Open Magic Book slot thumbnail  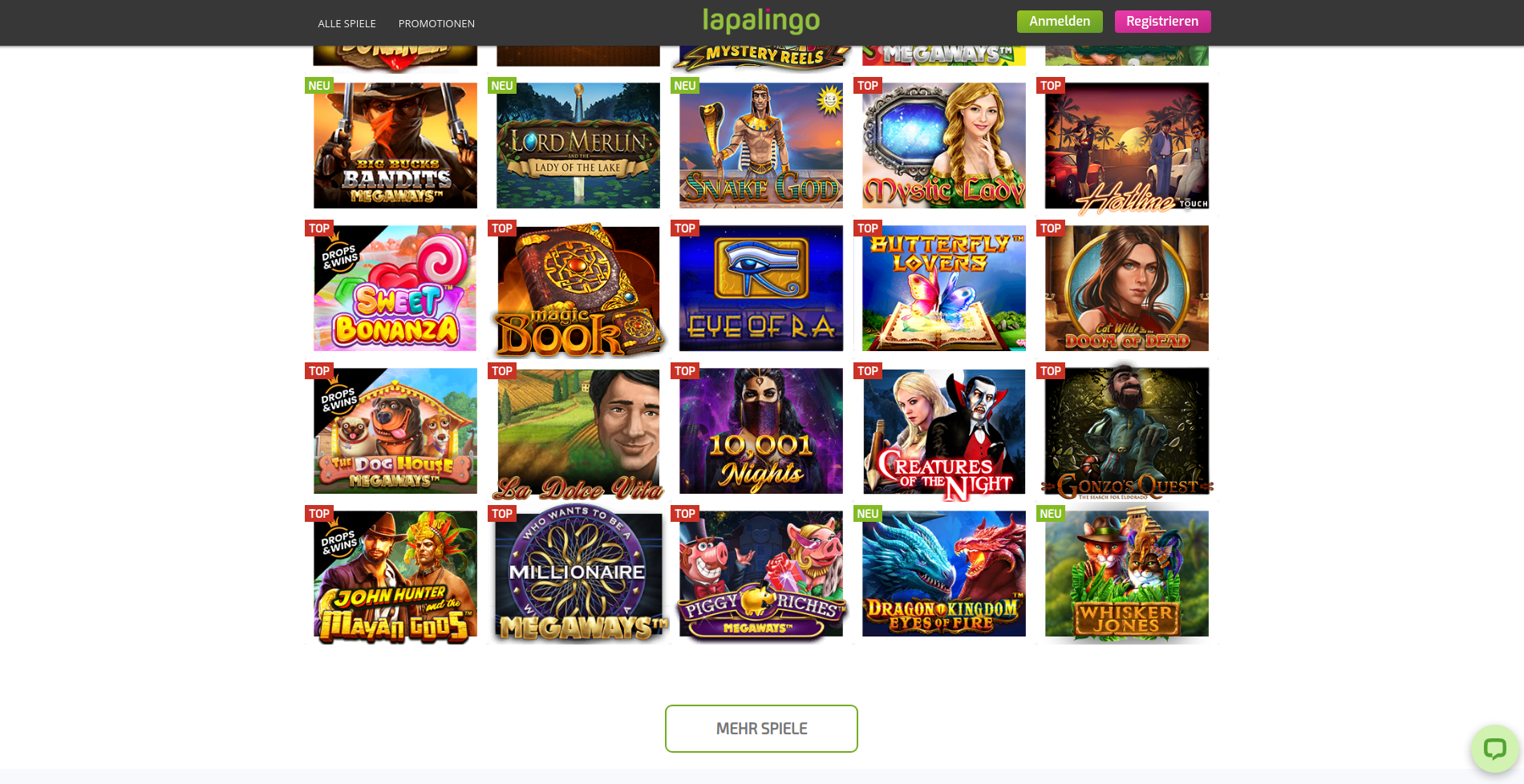pyautogui.click(x=578, y=288)
